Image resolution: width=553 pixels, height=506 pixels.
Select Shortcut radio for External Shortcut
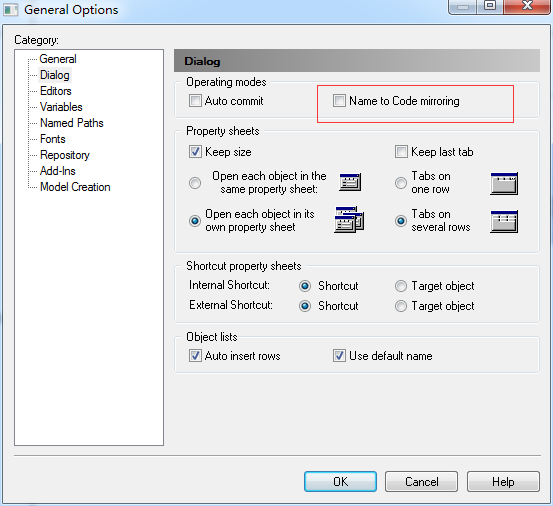tap(305, 306)
